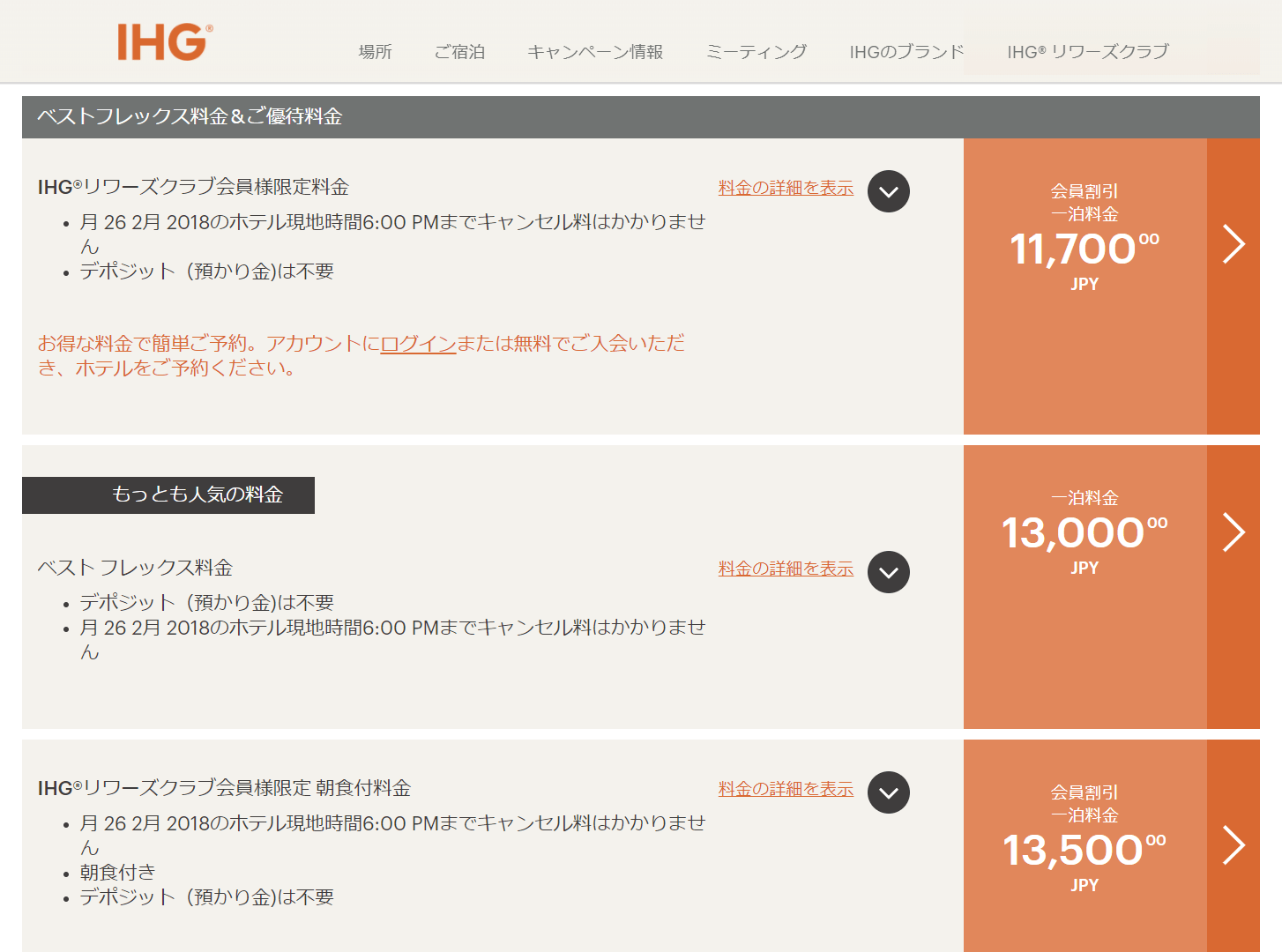Click the 11,700 JPY member discount price

tap(1084, 249)
